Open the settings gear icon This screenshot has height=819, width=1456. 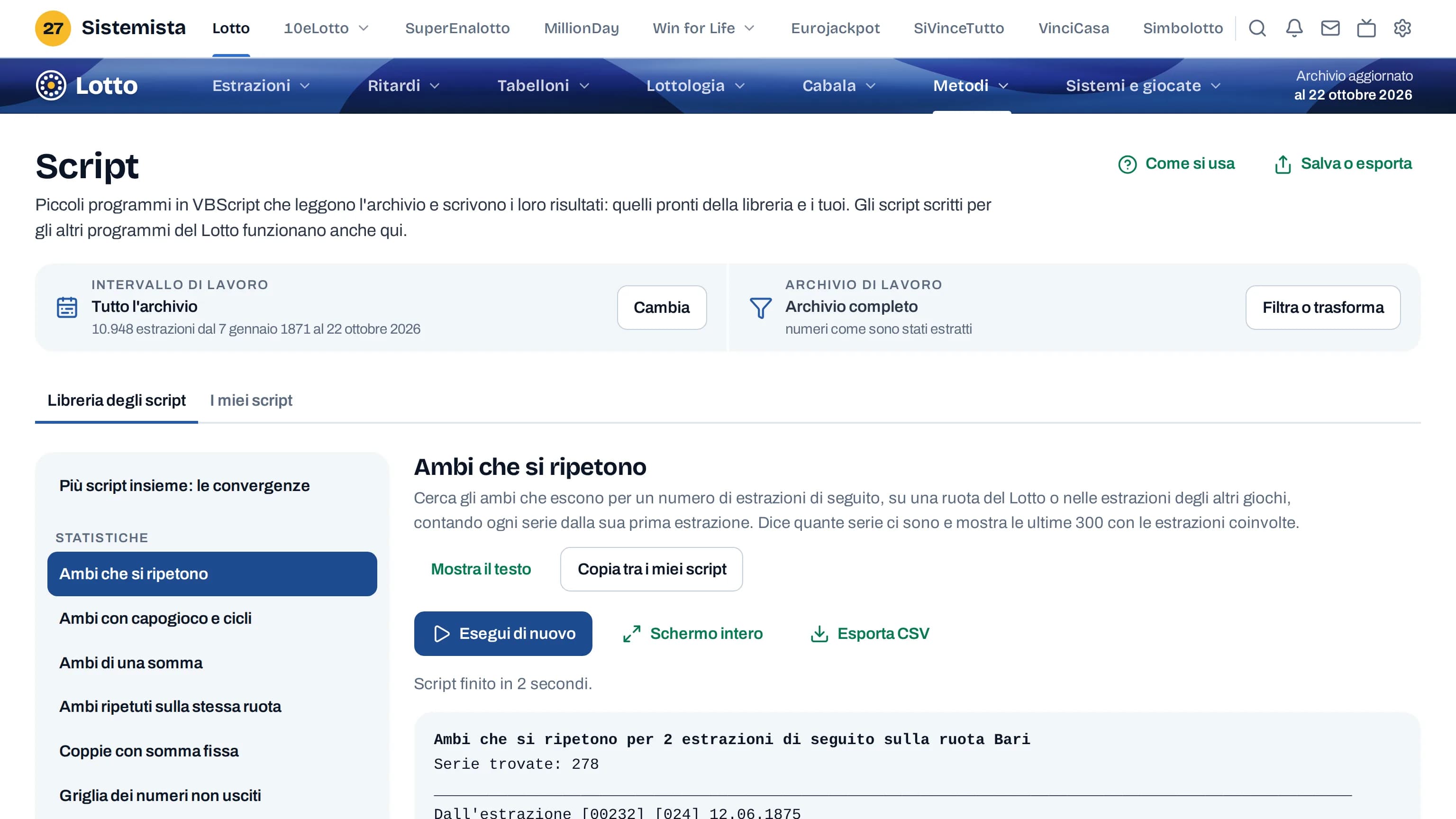(1402, 28)
